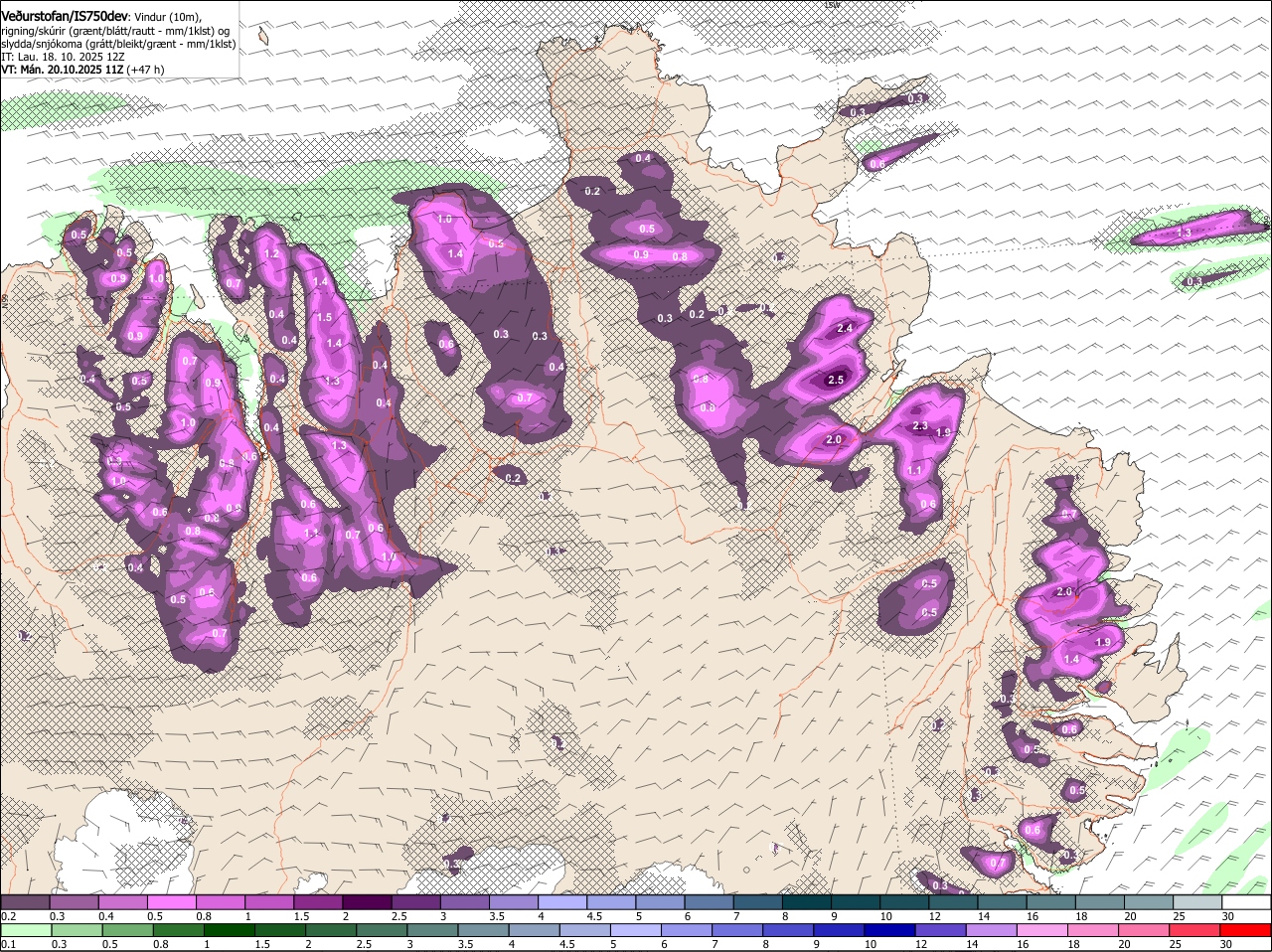Pick the lower legend swatch between 0.5 and 0.8
1272x952 pixels.
point(127,931)
